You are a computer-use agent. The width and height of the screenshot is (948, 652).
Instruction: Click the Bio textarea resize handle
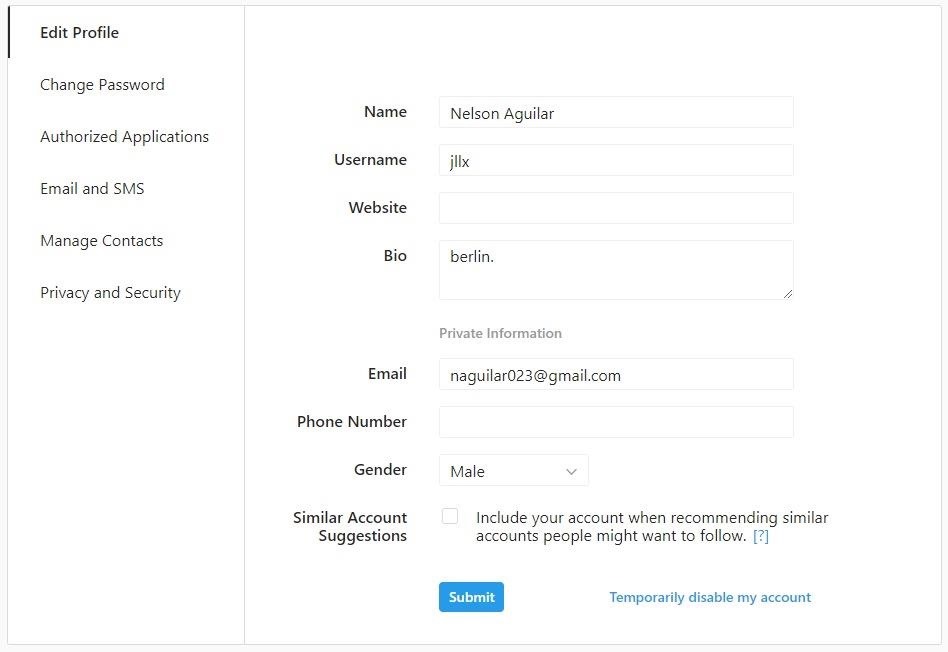[x=788, y=295]
